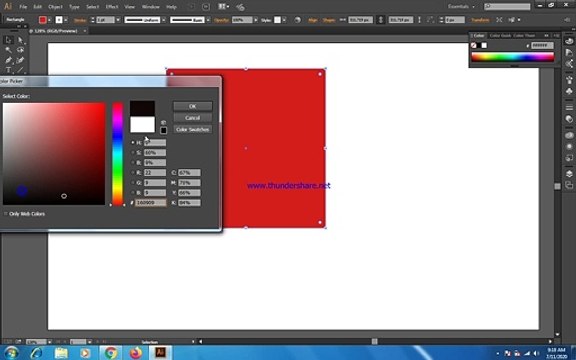Open Chrome from the taskbar
Screen dimensions: 576x360
click(111, 353)
